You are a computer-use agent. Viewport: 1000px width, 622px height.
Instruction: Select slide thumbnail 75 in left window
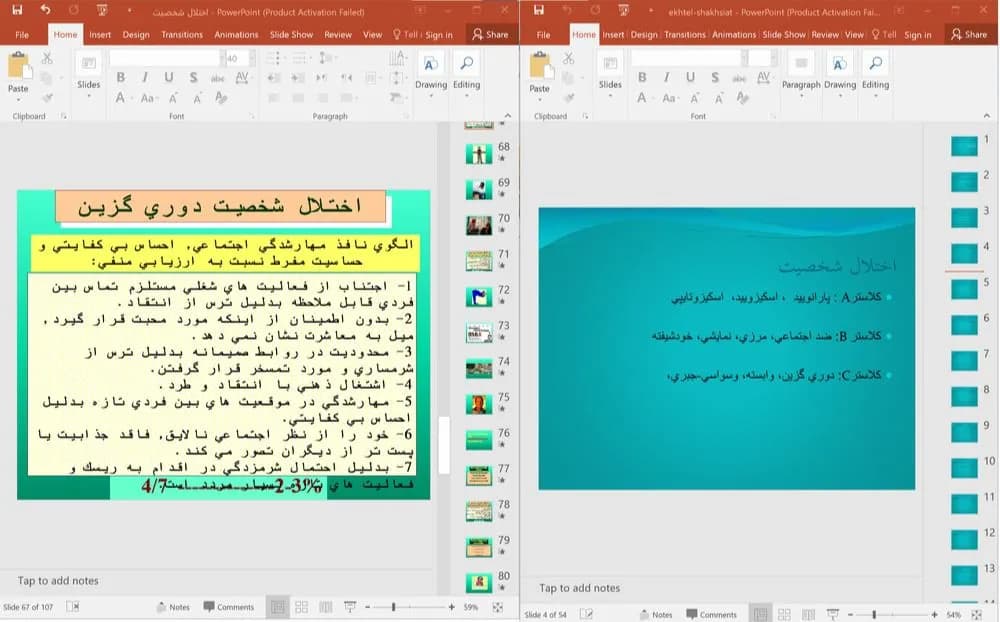click(478, 404)
